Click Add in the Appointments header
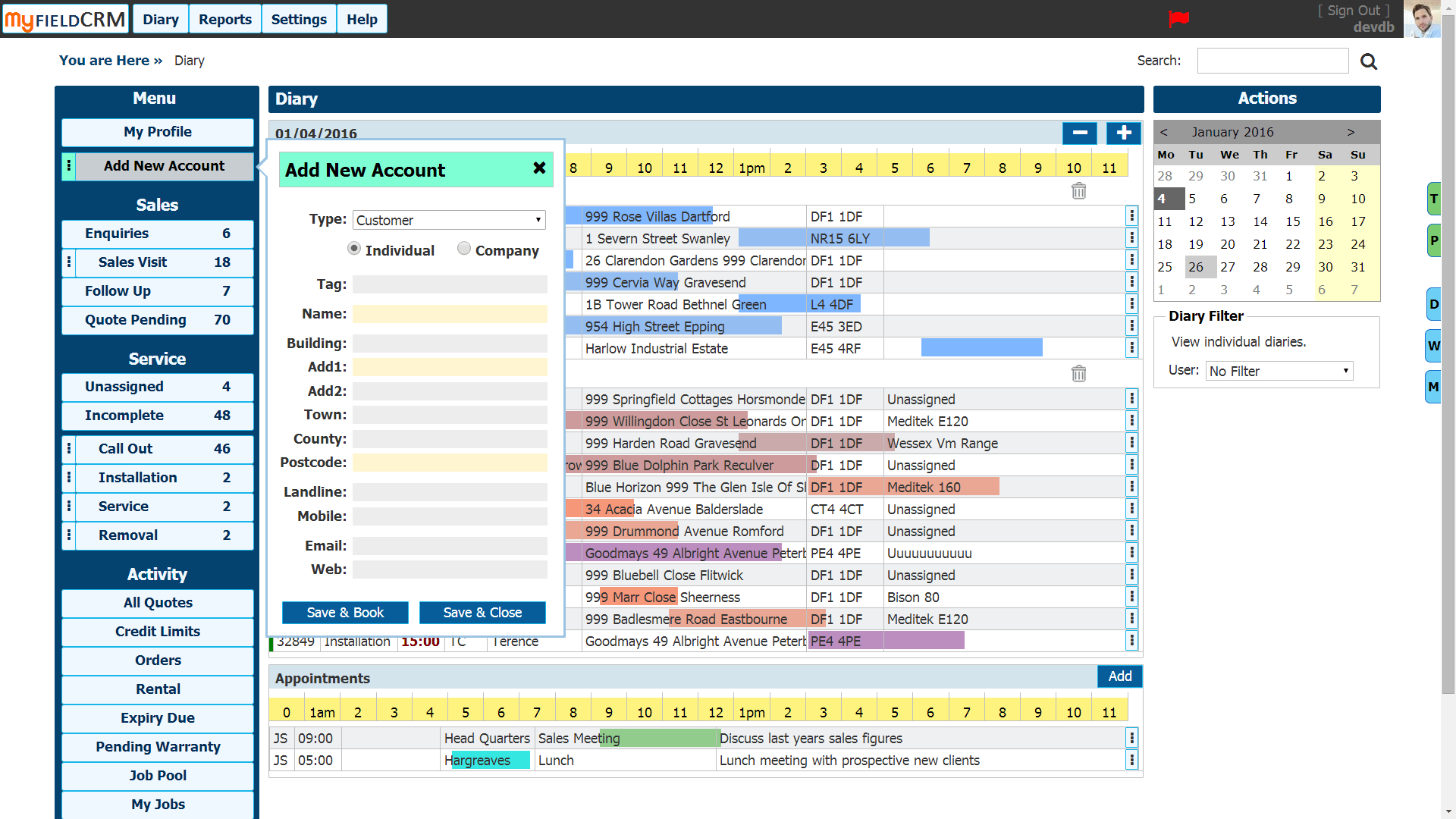 click(x=1119, y=676)
